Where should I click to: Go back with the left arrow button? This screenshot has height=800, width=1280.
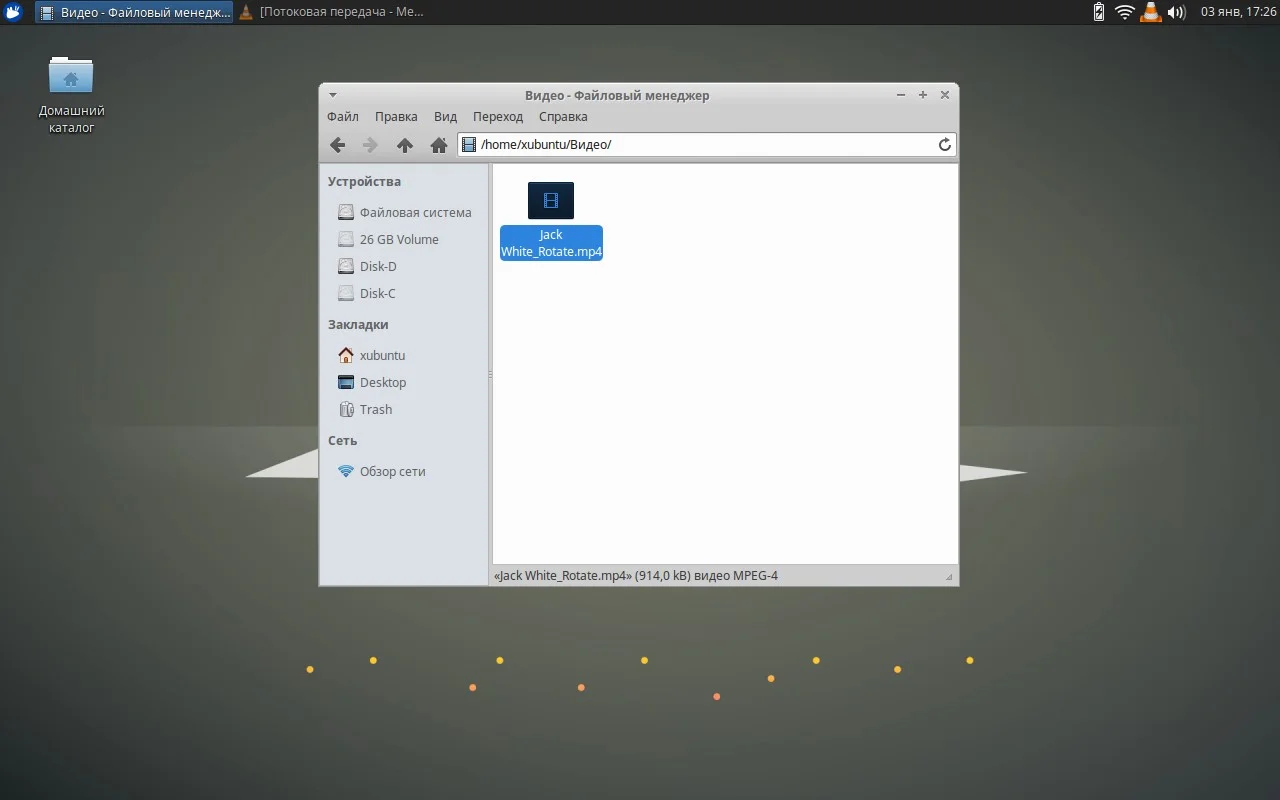pyautogui.click(x=338, y=145)
